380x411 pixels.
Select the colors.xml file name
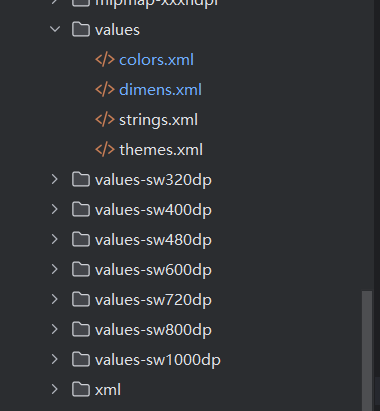(156, 60)
